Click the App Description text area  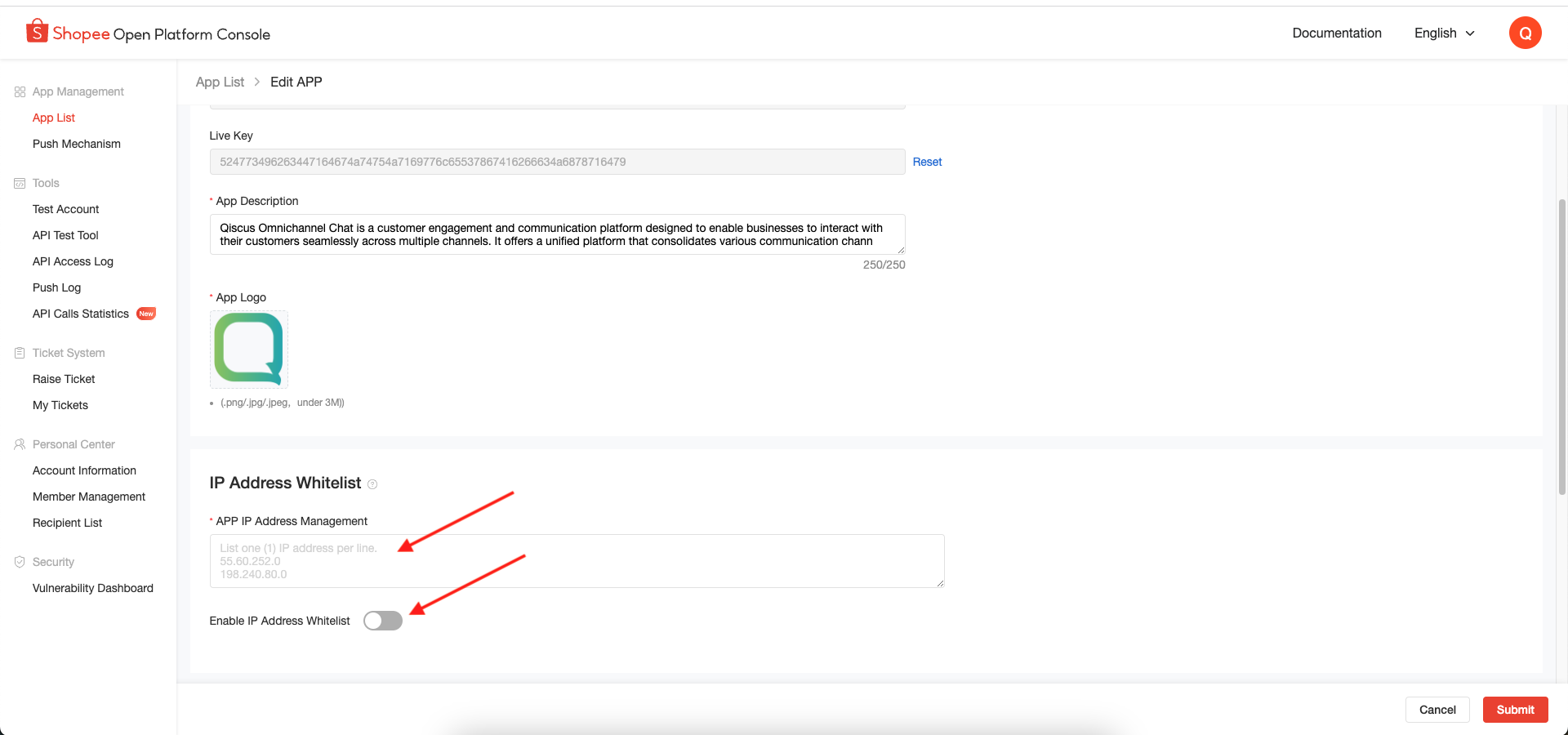point(557,234)
